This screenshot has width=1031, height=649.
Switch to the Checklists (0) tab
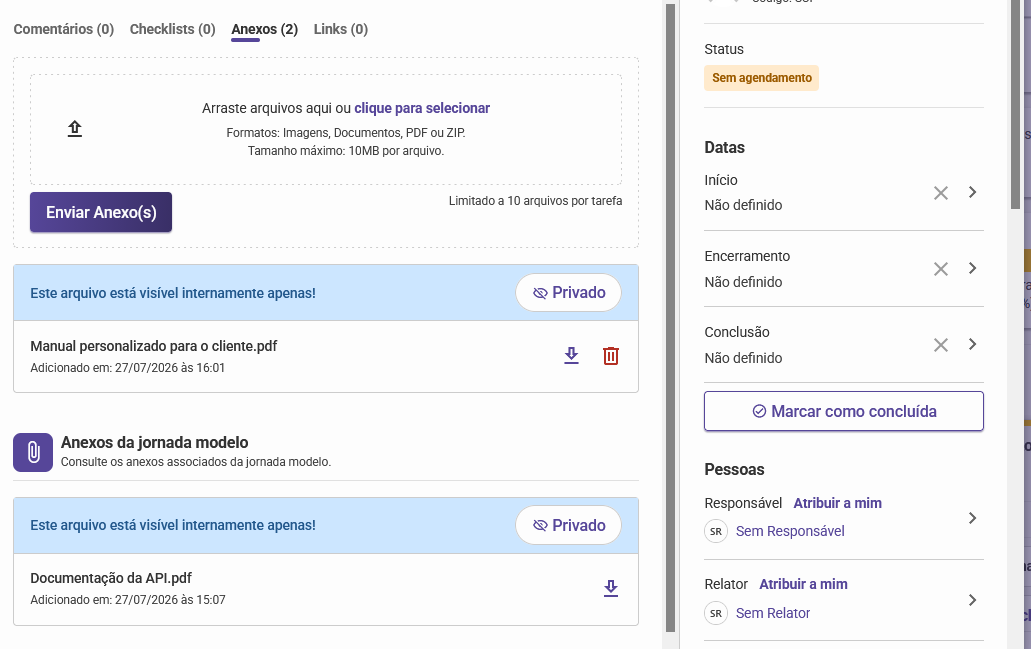click(x=172, y=30)
